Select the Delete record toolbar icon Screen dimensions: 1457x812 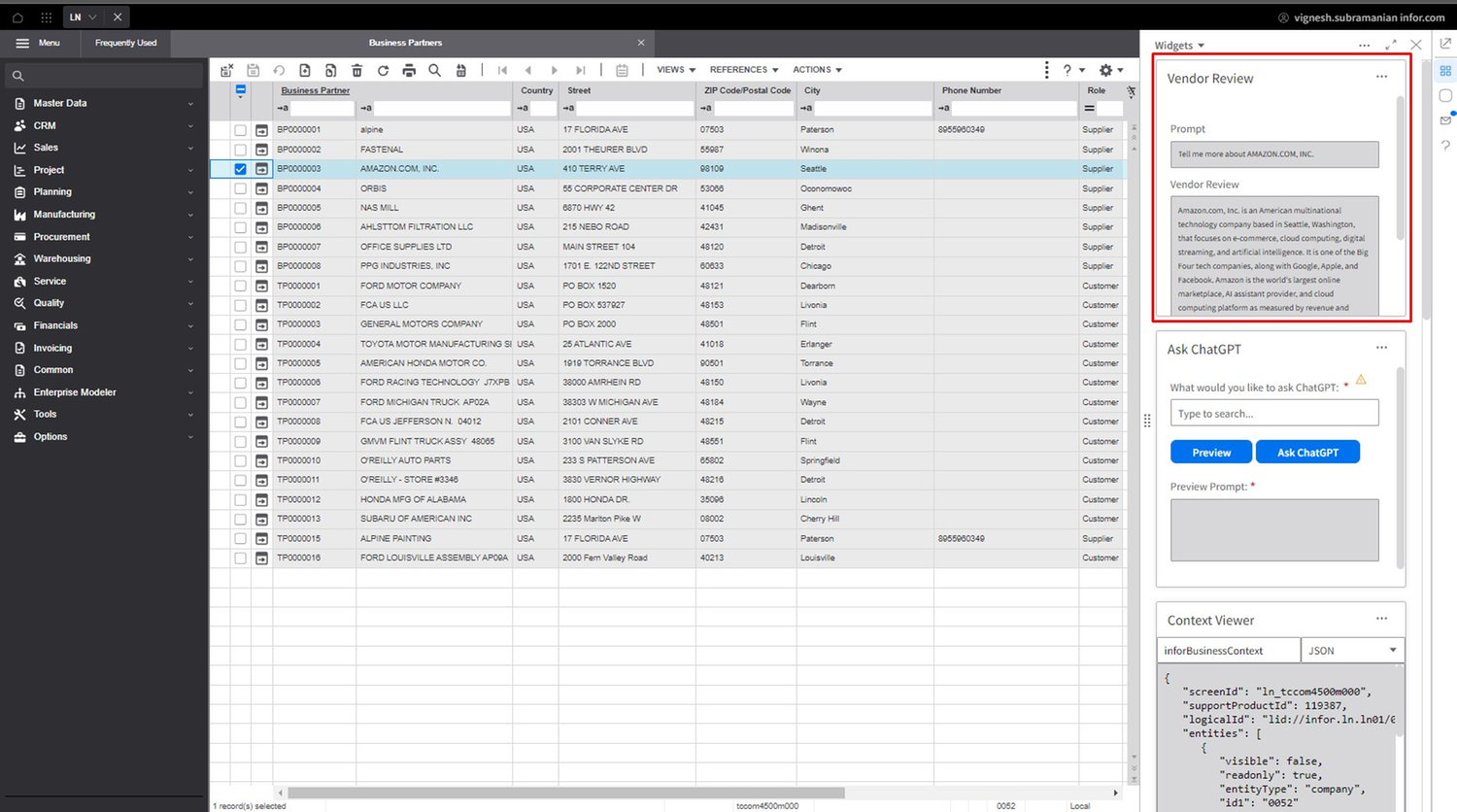point(357,69)
